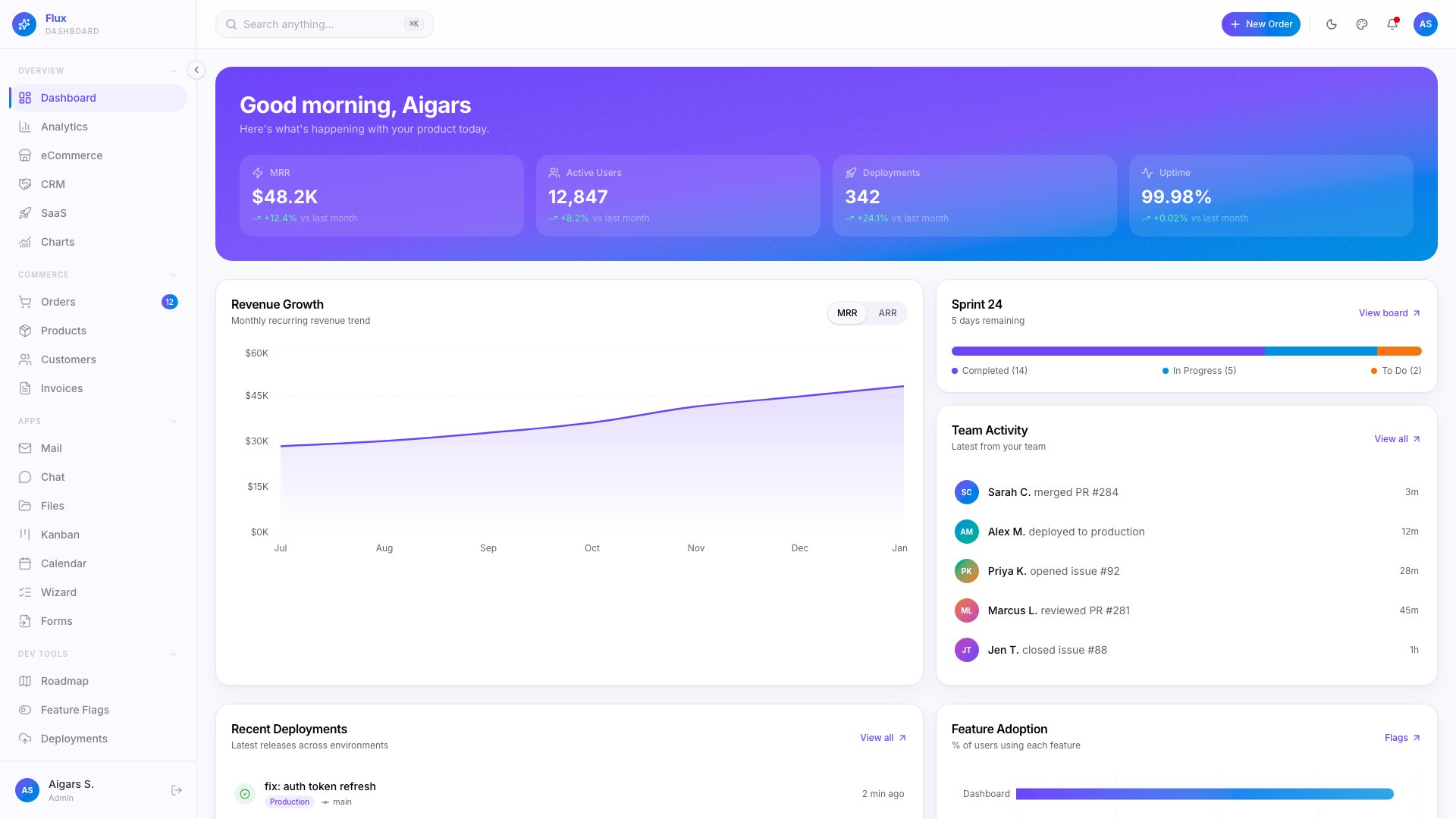Switch revenue chart to MRR view
This screenshot has height=819, width=1456.
pos(847,313)
